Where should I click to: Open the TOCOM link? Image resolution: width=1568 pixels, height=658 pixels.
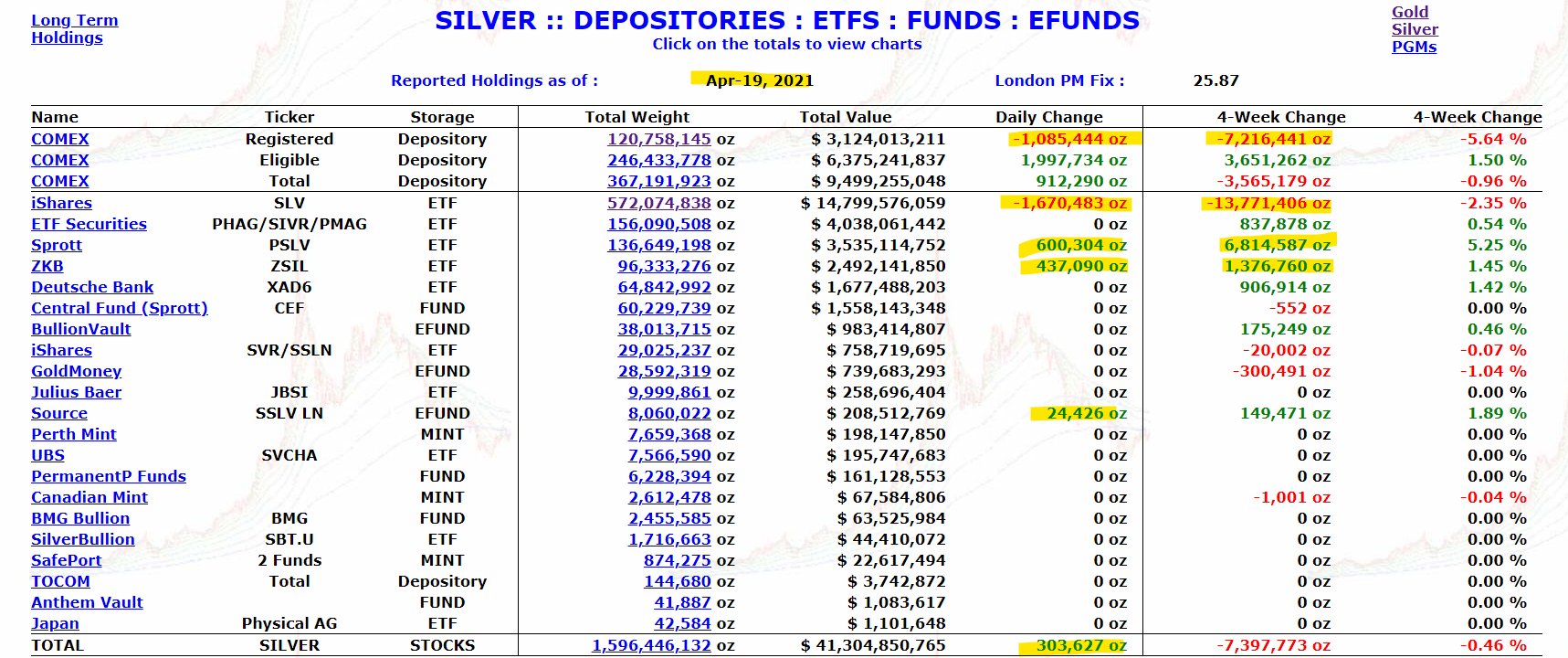[x=60, y=581]
